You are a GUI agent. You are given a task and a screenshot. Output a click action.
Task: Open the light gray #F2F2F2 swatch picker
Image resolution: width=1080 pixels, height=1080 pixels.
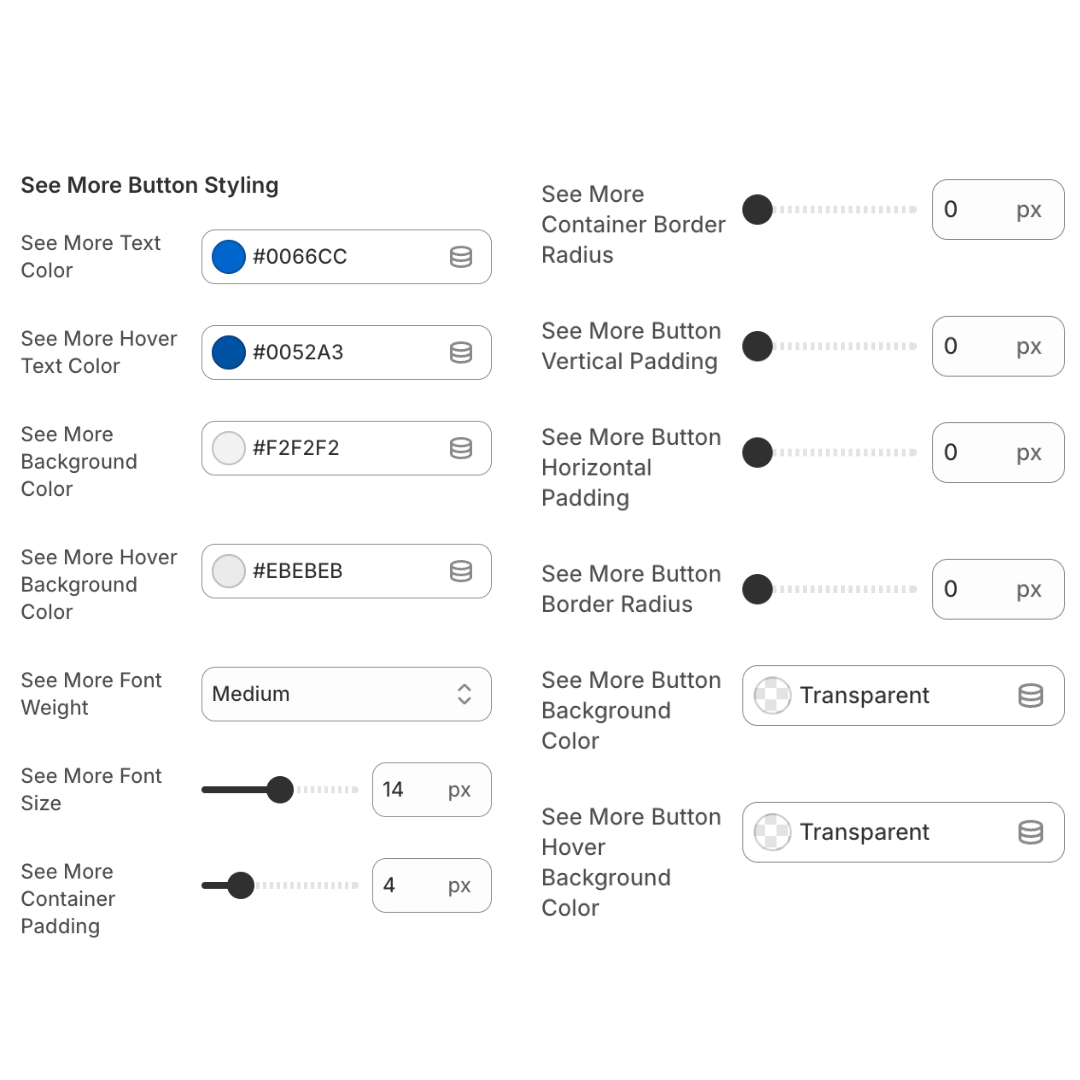[229, 448]
